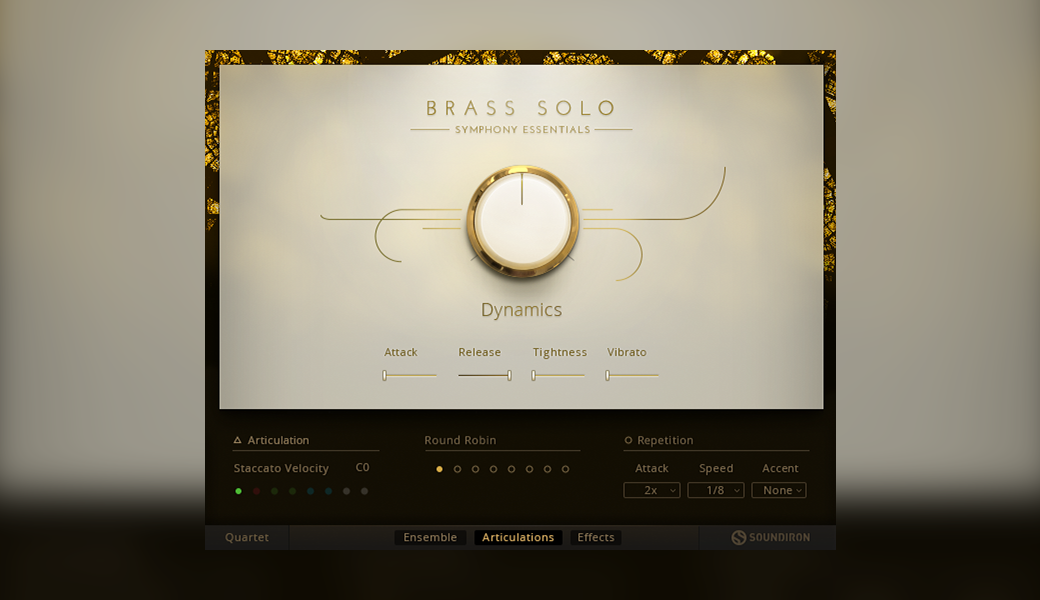Viewport: 1040px width, 600px height.
Task: Select the third dark green articulation dot
Action: tap(275, 491)
